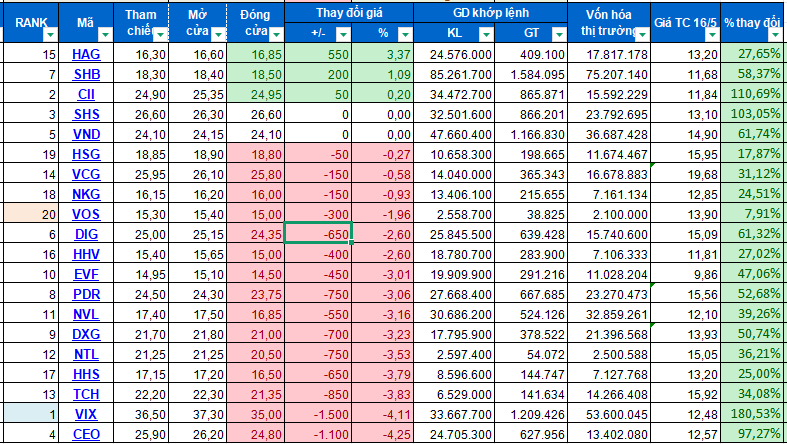This screenshot has width=787, height=444.
Task: Select the 110,69% change cell for CII
Action: click(752, 94)
